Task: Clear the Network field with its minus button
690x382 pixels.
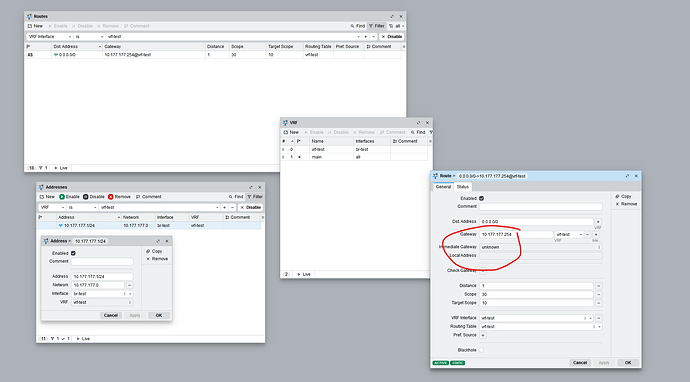Action: point(129,285)
